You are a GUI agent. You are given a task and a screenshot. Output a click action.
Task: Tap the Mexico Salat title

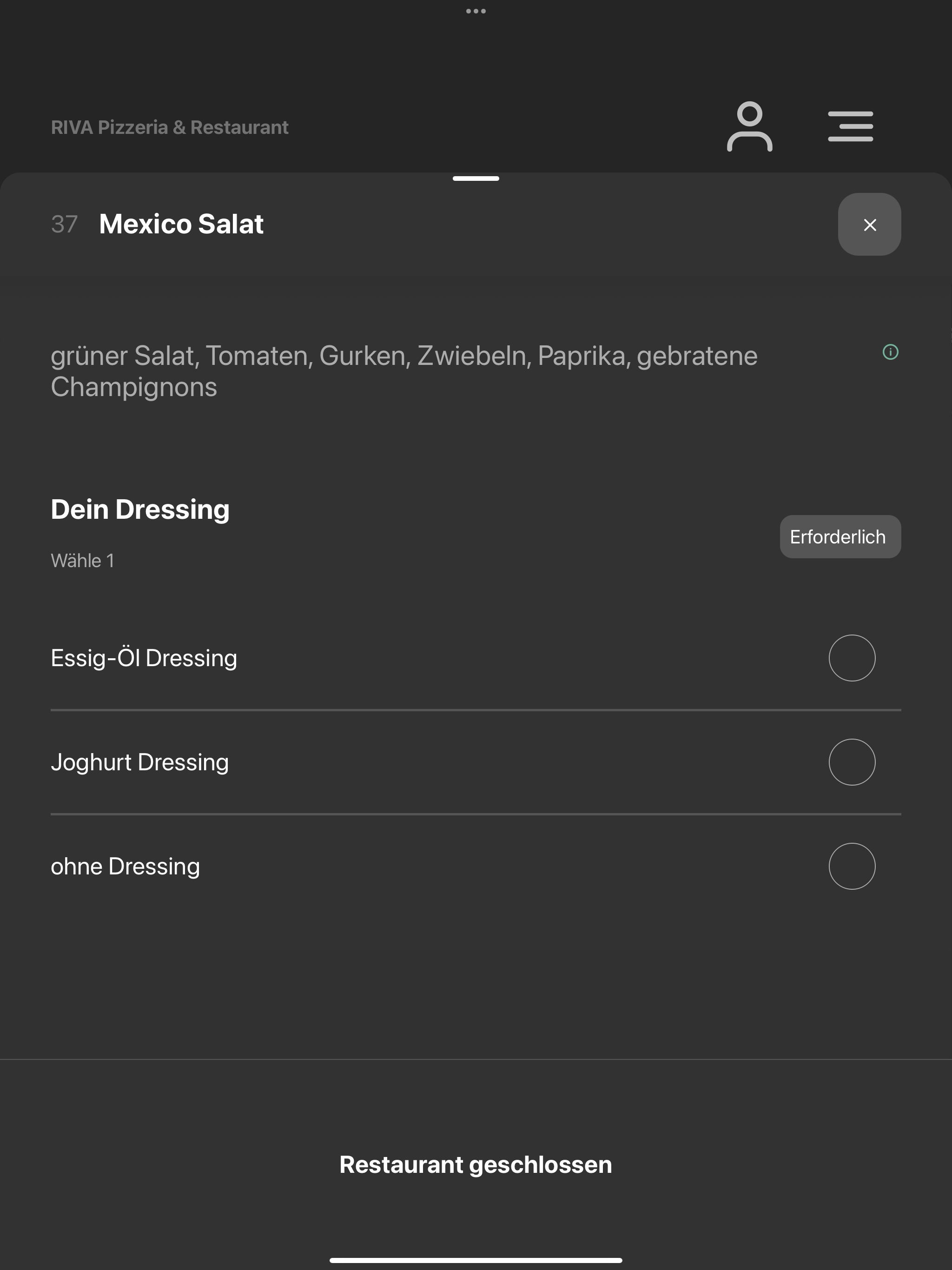[181, 224]
